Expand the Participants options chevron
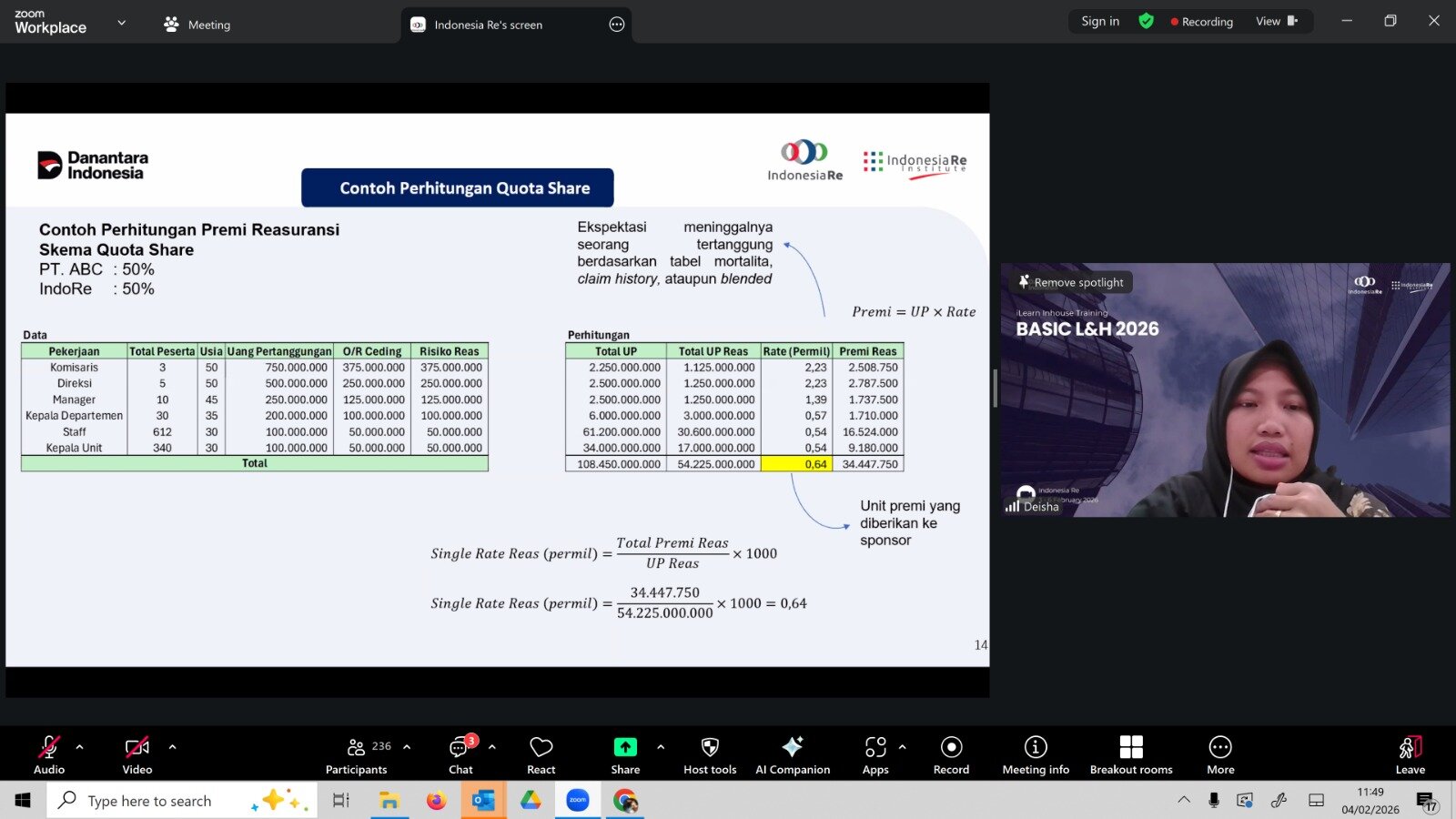The image size is (1456, 819). click(x=407, y=747)
